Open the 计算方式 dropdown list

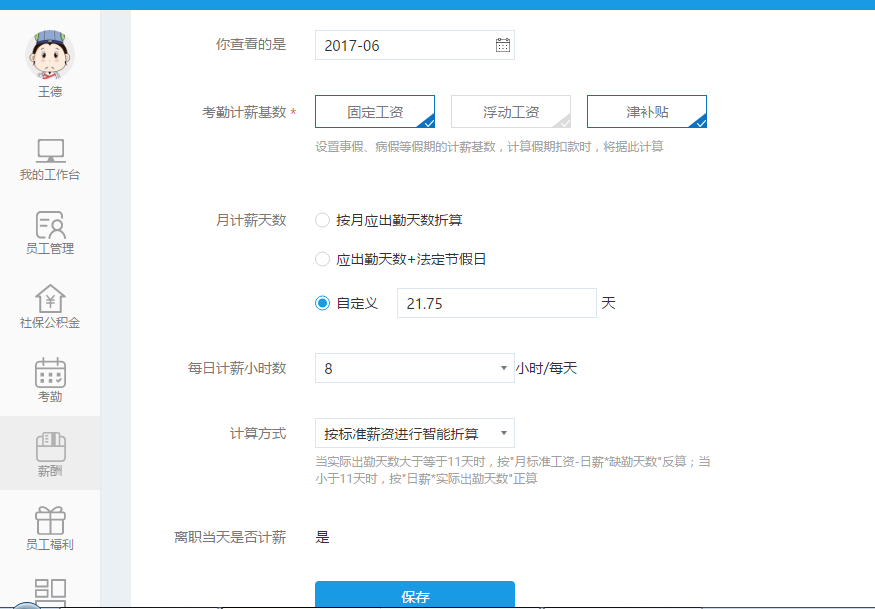click(415, 433)
